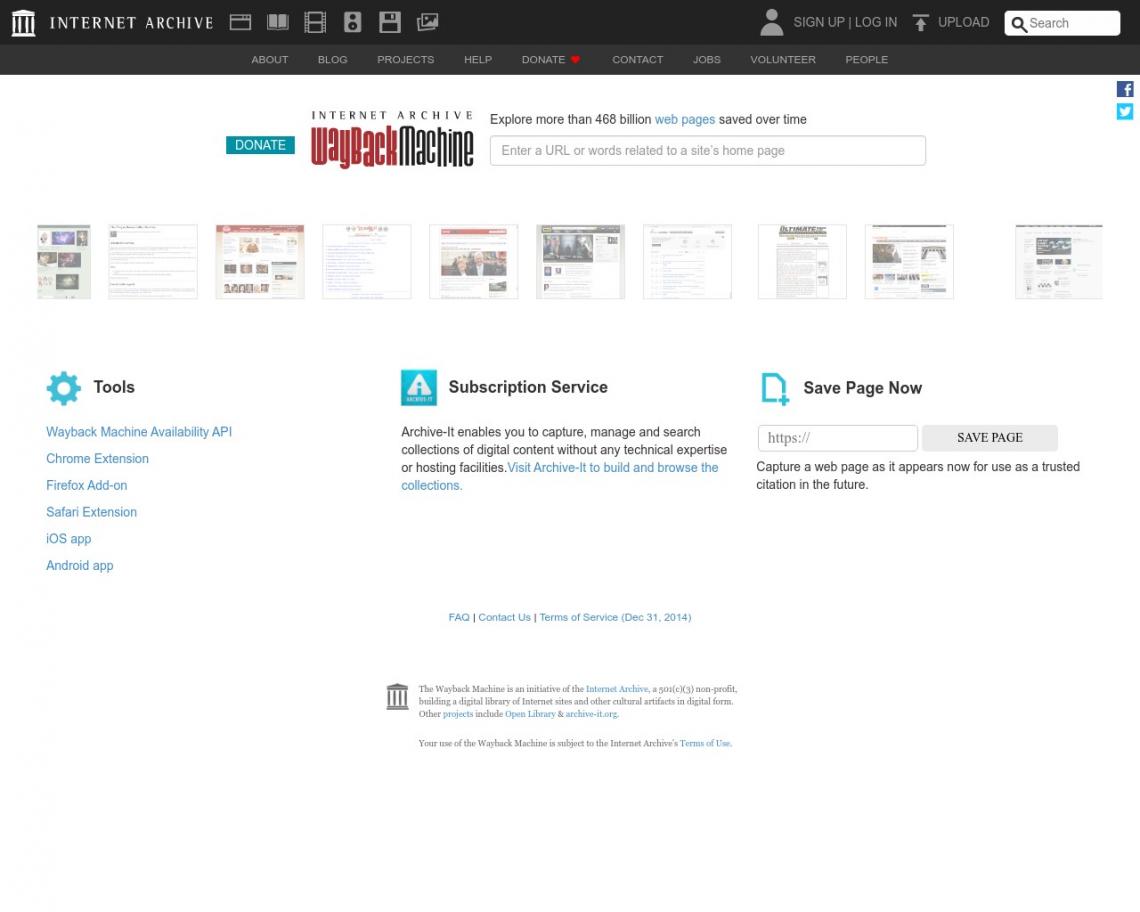Click the Wayback Machine logo
Image resolution: width=1140 pixels, height=912 pixels.
point(392,139)
